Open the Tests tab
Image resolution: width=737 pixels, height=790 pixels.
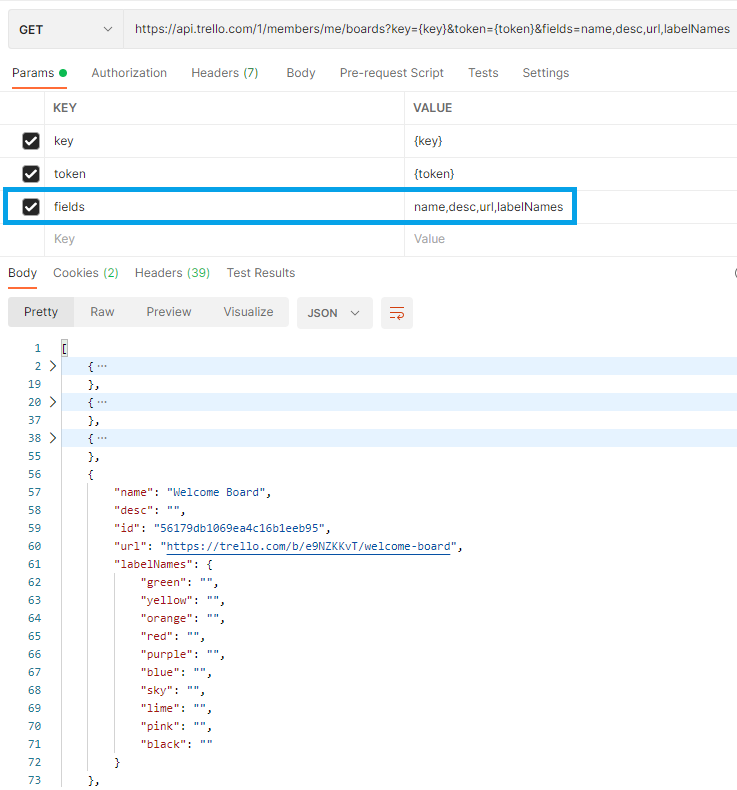(x=483, y=73)
